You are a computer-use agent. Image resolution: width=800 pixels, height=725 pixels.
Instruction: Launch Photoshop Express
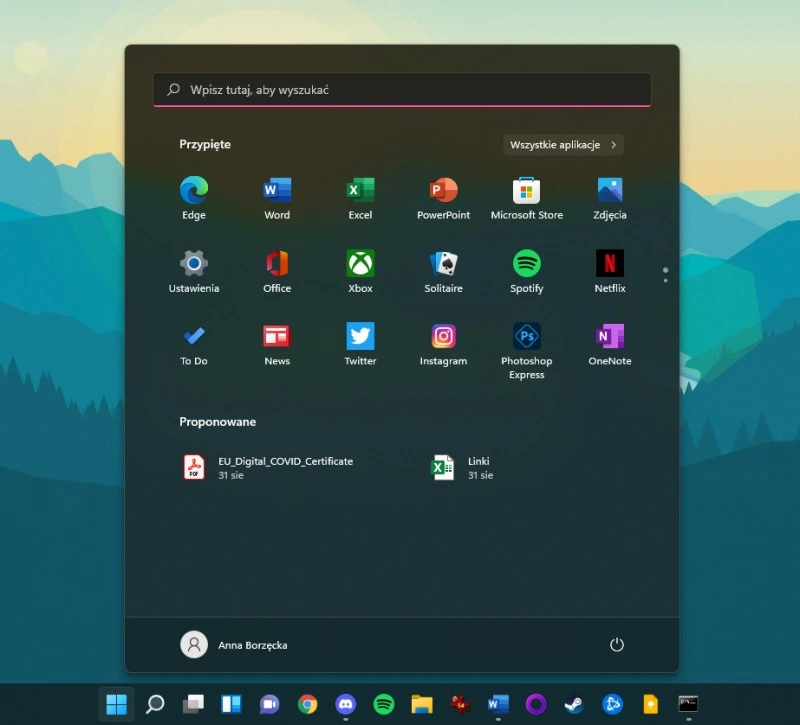click(x=526, y=338)
